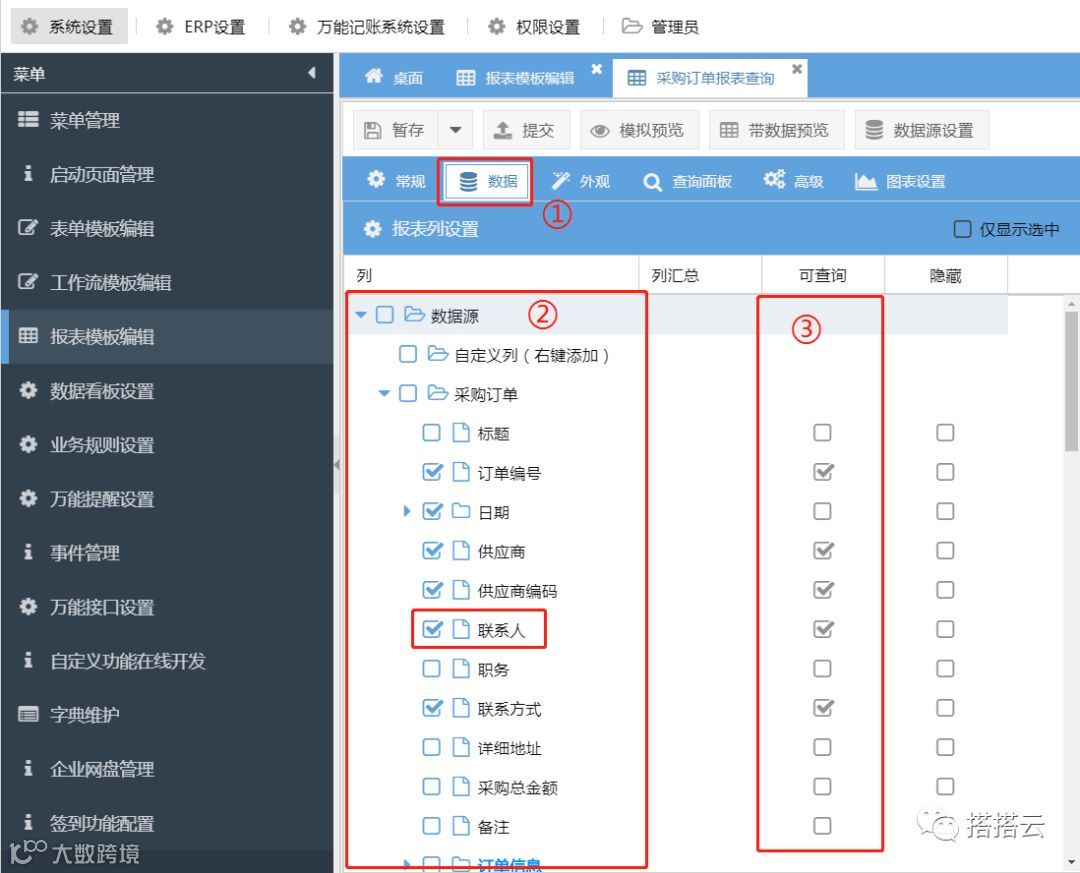Collapse the 菜单 sidebar arrow

[x=312, y=72]
